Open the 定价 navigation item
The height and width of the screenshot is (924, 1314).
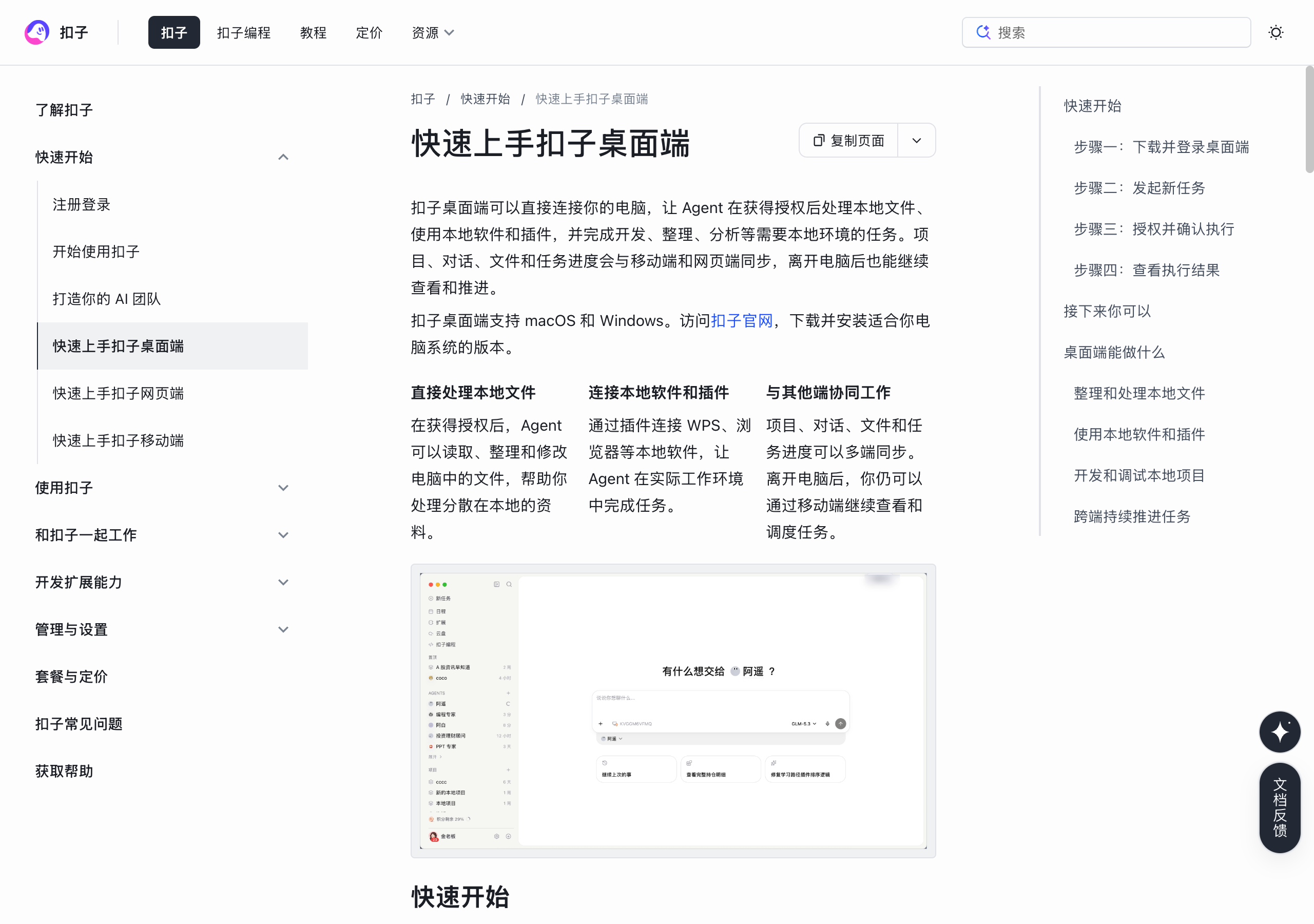369,33
